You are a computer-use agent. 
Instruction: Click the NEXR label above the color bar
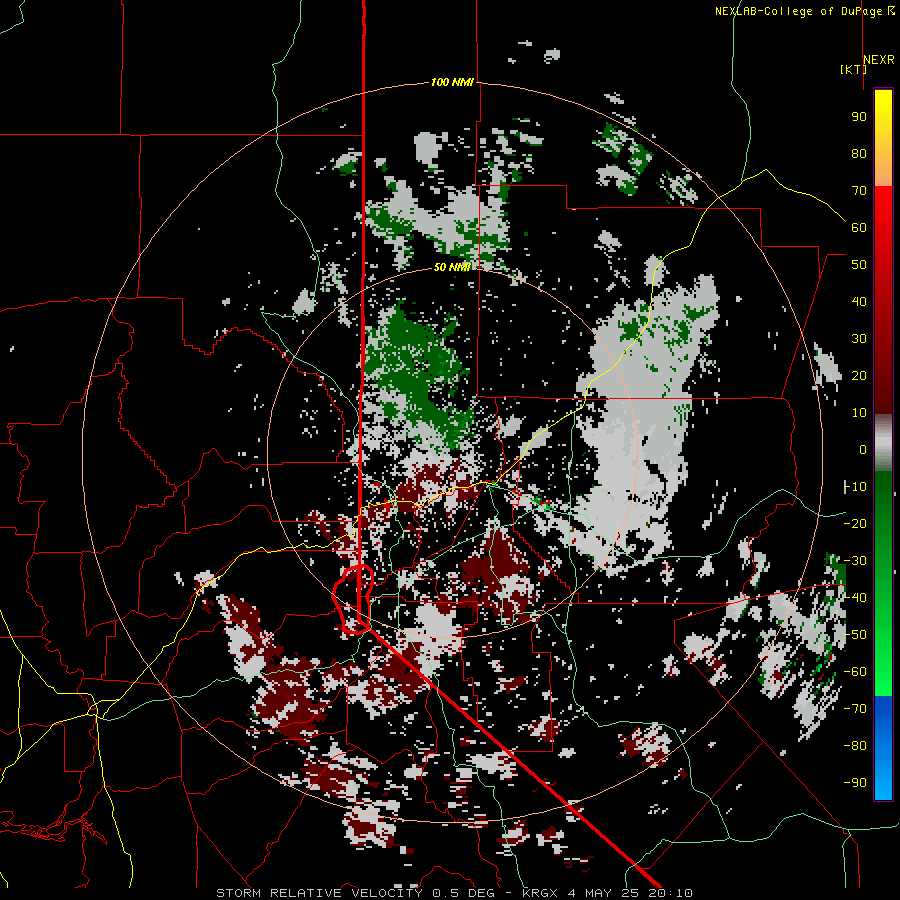tap(878, 60)
